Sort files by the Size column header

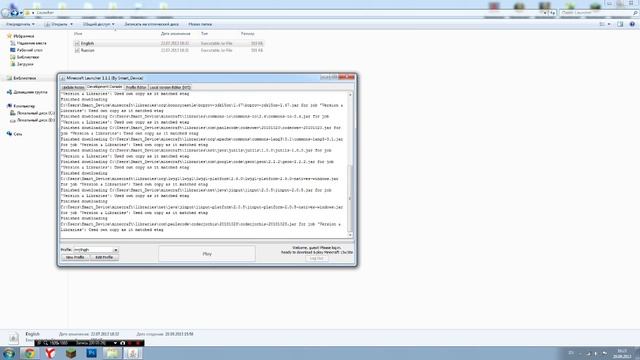click(247, 33)
